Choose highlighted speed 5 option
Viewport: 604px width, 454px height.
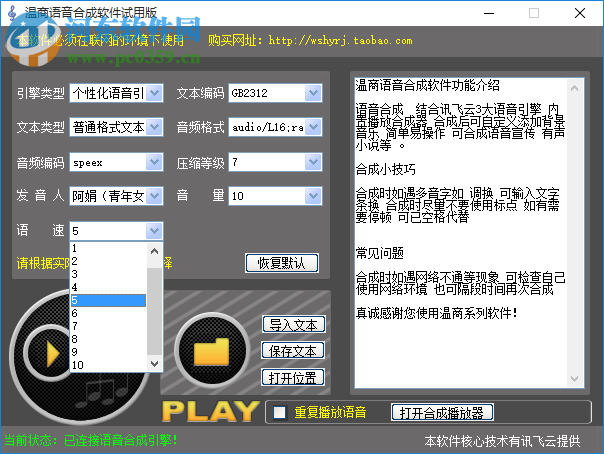pyautogui.click(x=109, y=300)
